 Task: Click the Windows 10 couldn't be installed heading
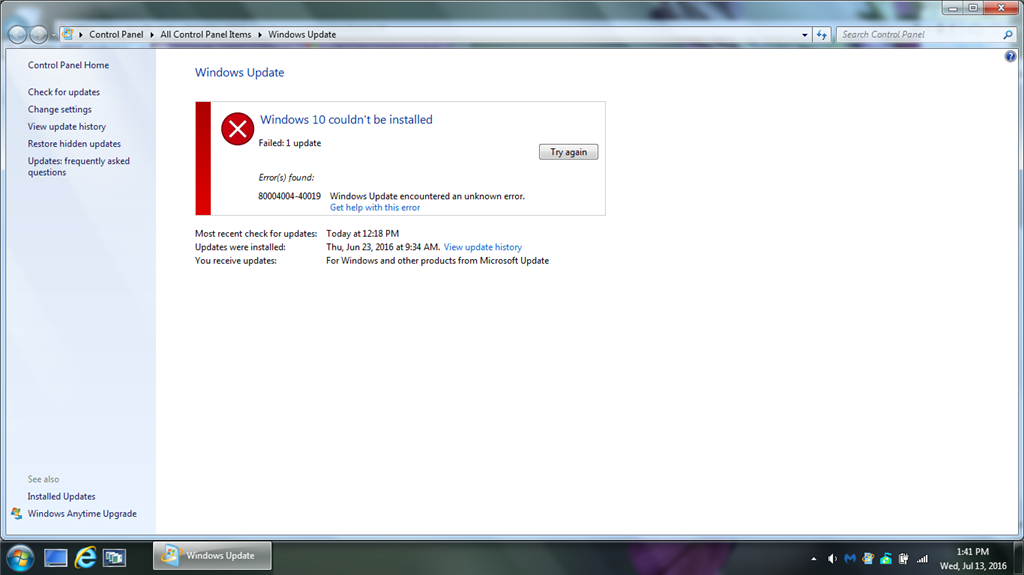(x=346, y=120)
